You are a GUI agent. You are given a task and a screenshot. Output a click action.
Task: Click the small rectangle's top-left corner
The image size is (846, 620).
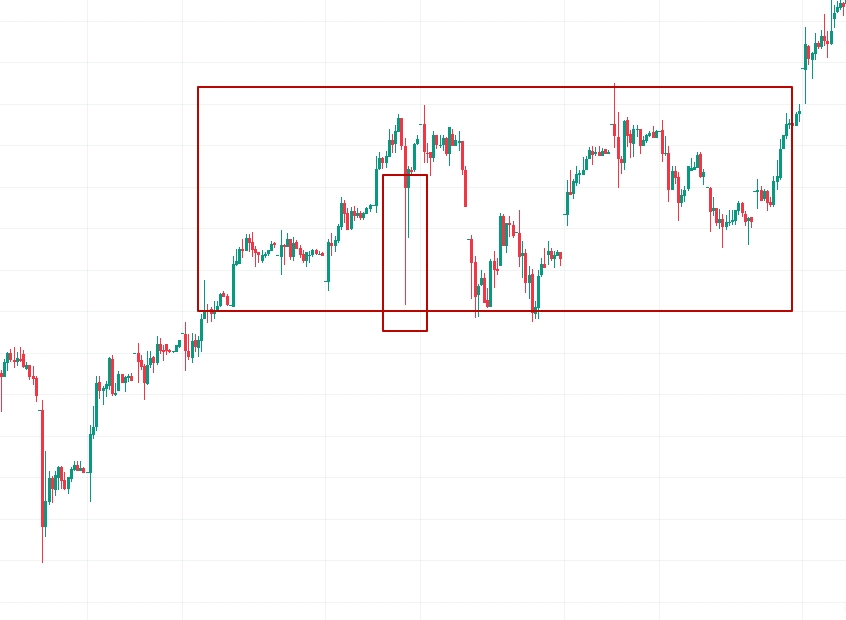[x=383, y=175]
